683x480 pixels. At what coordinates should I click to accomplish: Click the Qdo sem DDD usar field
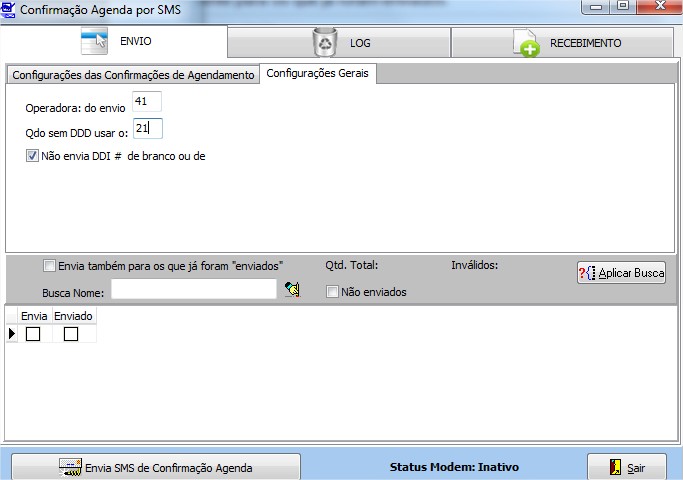click(x=146, y=128)
